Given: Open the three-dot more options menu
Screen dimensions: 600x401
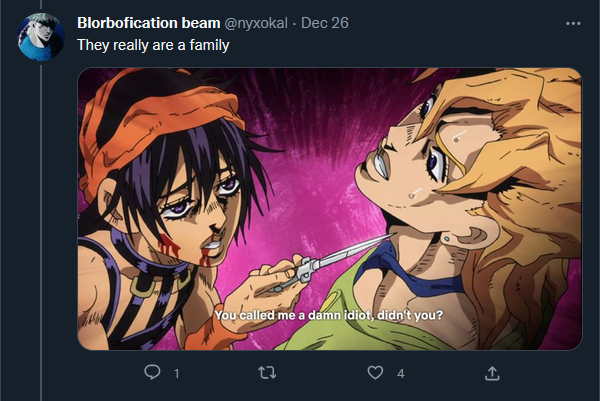Looking at the screenshot, I should [x=573, y=23].
